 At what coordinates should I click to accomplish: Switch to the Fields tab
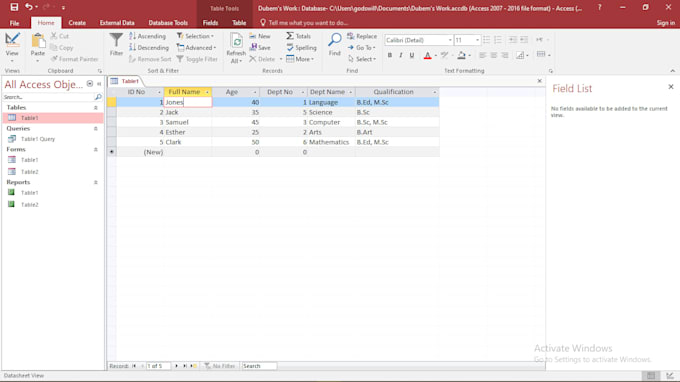210,23
